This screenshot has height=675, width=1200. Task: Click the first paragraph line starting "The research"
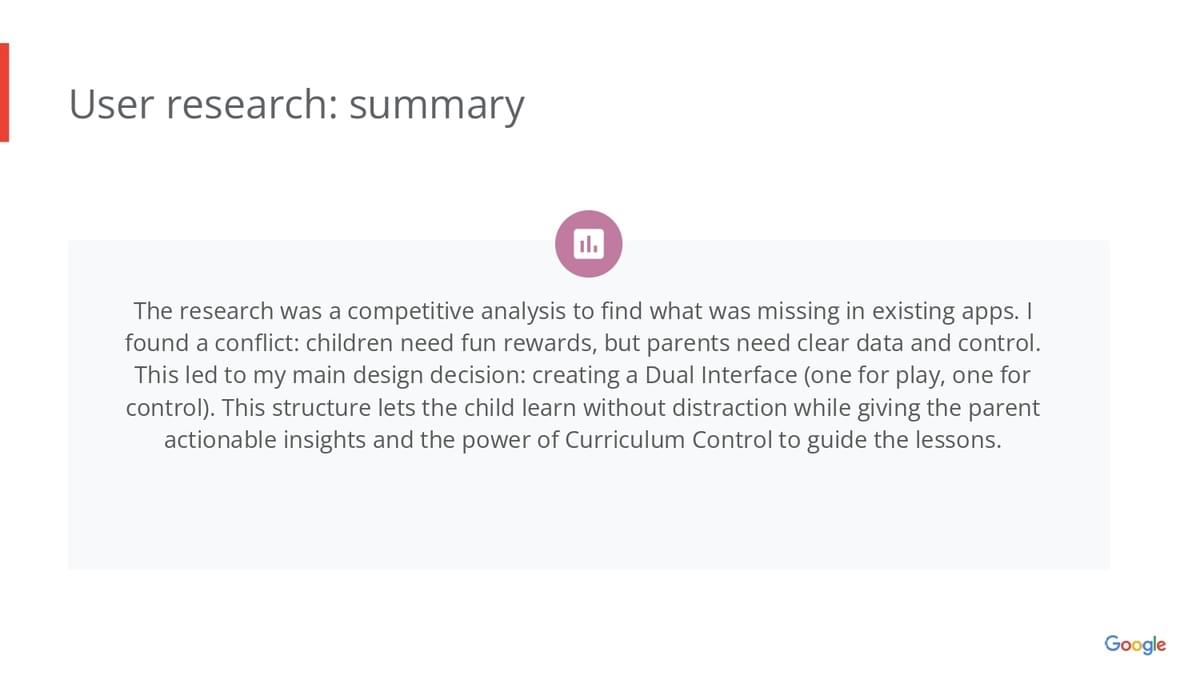point(588,311)
